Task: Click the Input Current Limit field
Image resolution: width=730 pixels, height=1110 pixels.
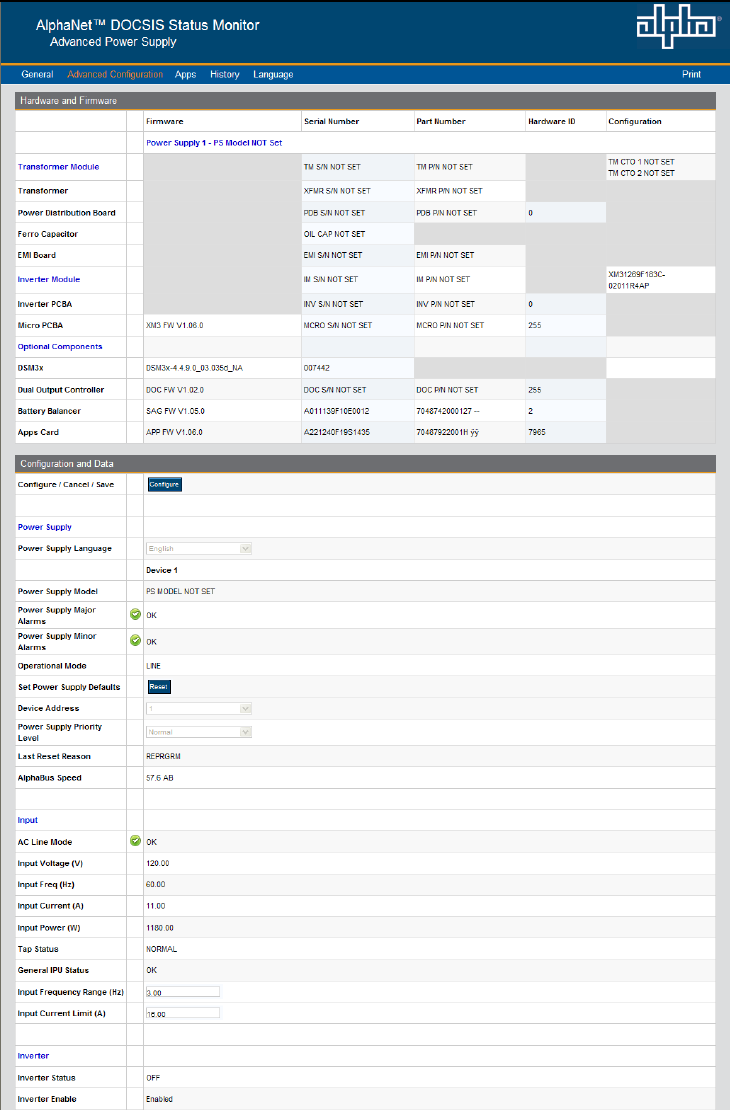Action: click(183, 1014)
